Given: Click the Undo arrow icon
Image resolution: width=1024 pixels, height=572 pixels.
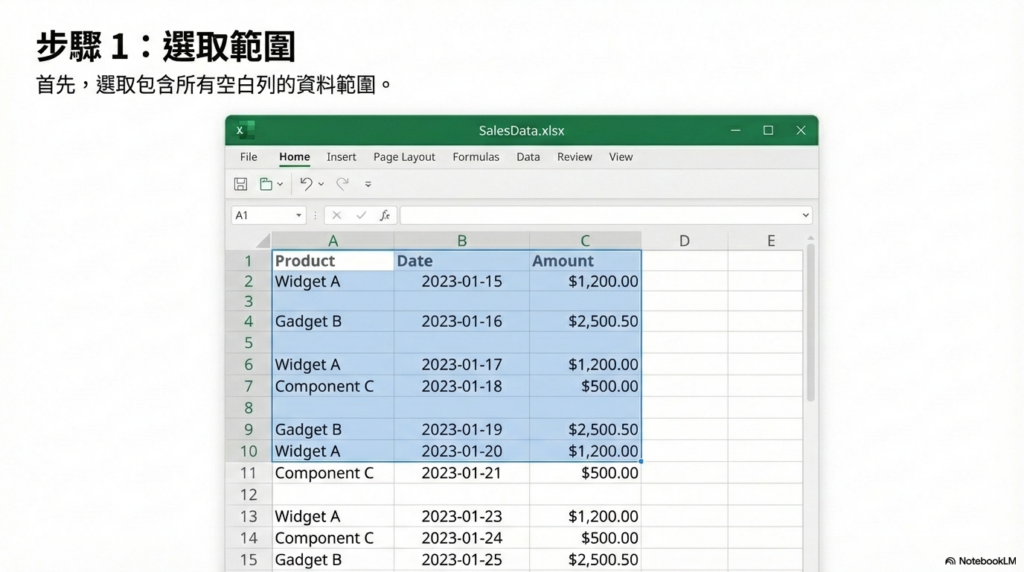Looking at the screenshot, I should pyautogui.click(x=306, y=184).
